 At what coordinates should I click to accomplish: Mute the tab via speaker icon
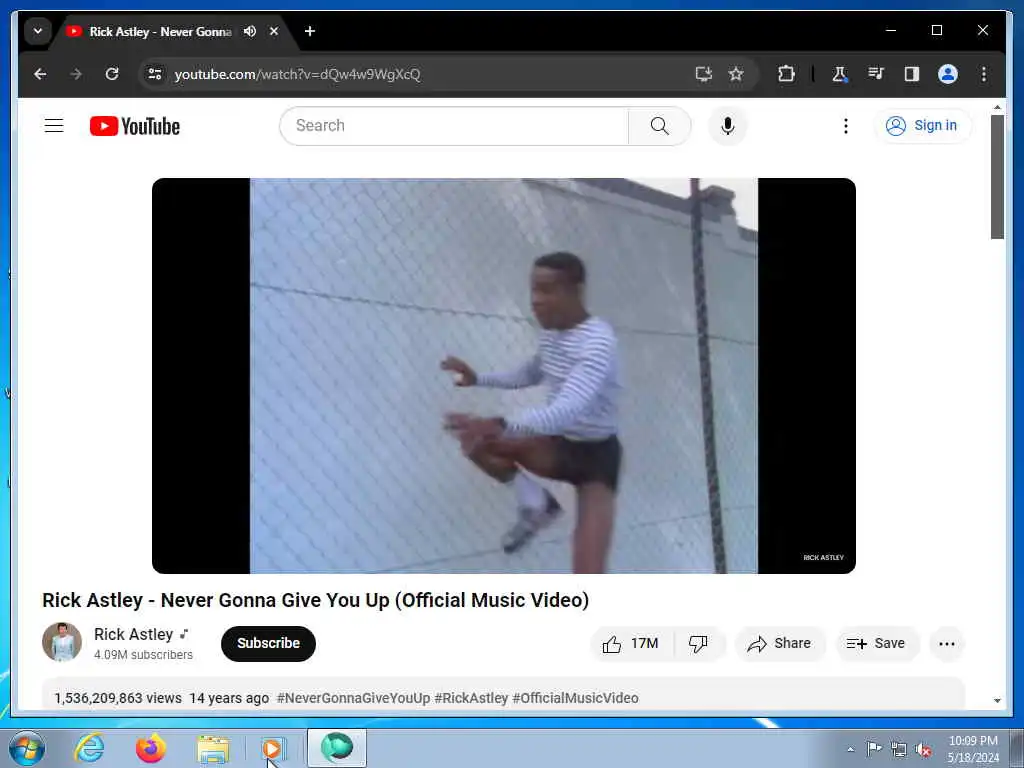[x=249, y=31]
